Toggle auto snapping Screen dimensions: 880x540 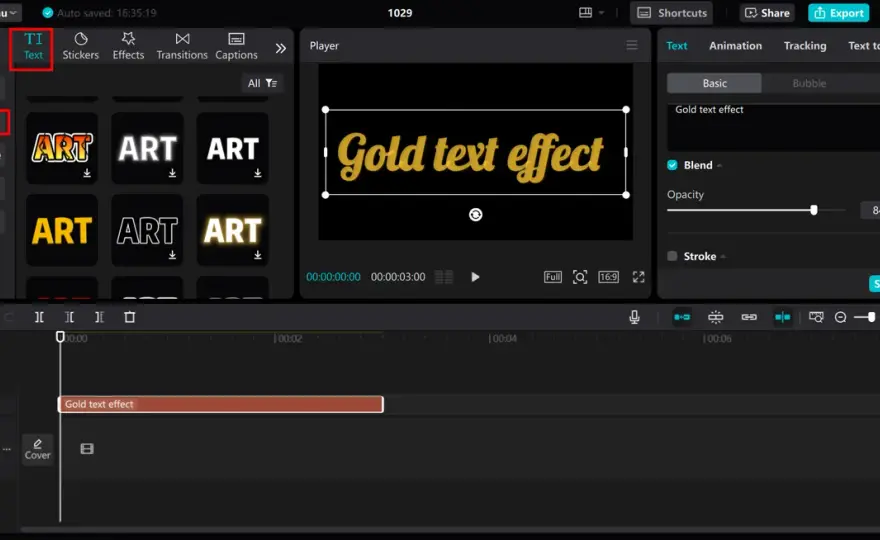point(716,317)
